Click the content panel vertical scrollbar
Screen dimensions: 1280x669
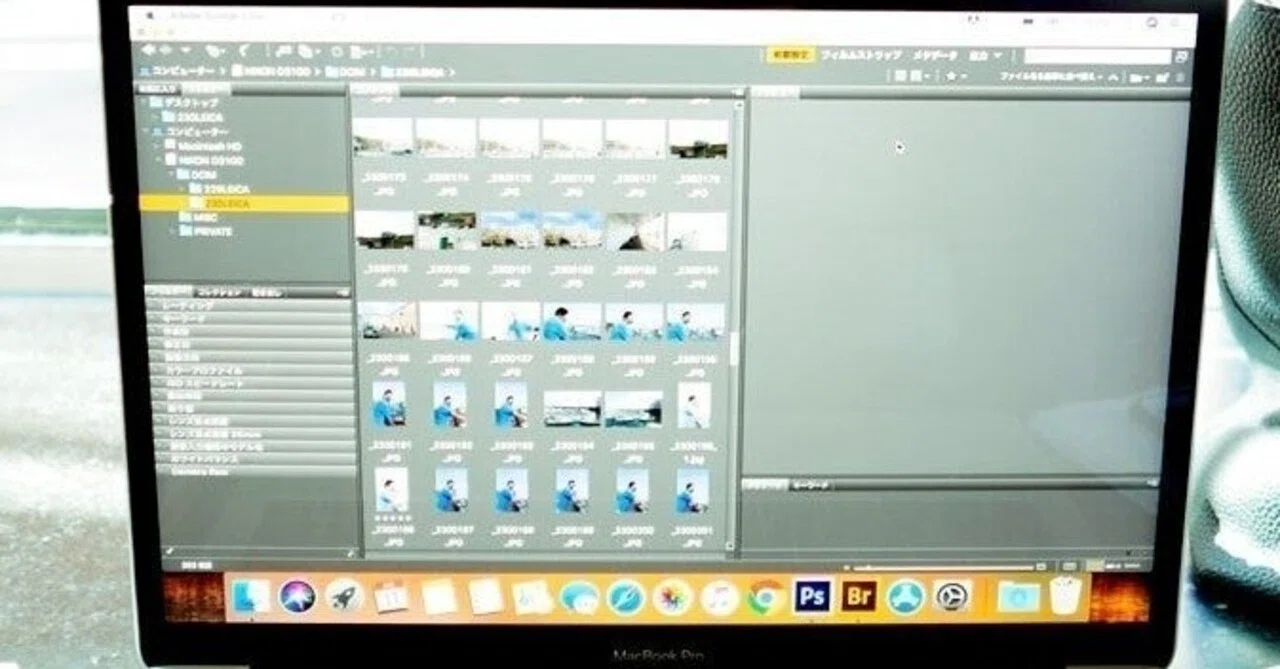pyautogui.click(x=733, y=348)
